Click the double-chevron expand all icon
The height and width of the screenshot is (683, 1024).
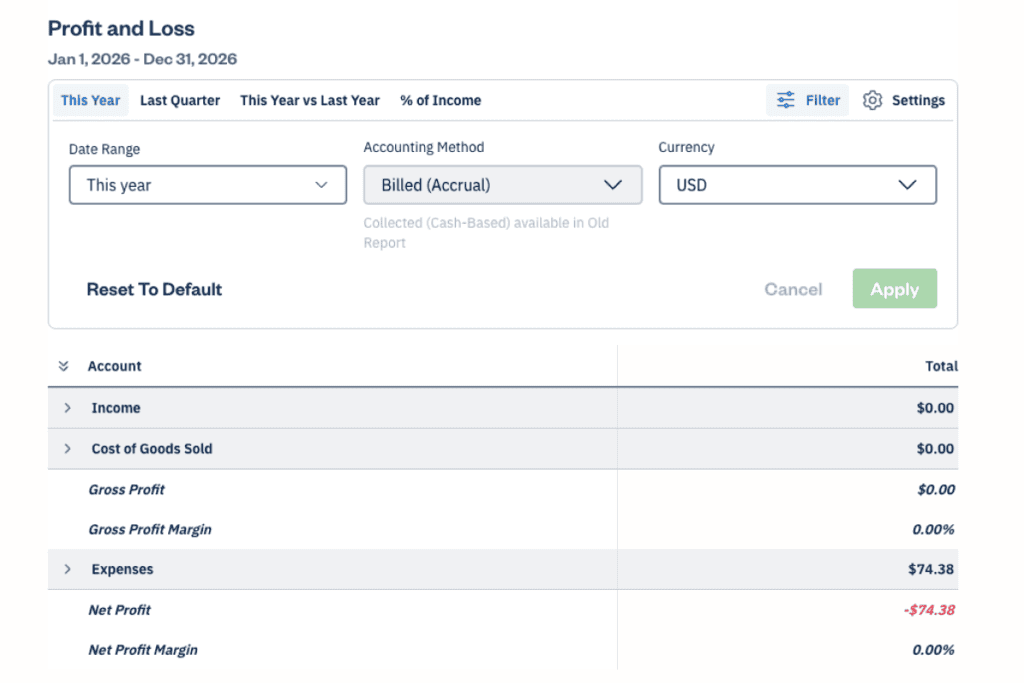(63, 366)
